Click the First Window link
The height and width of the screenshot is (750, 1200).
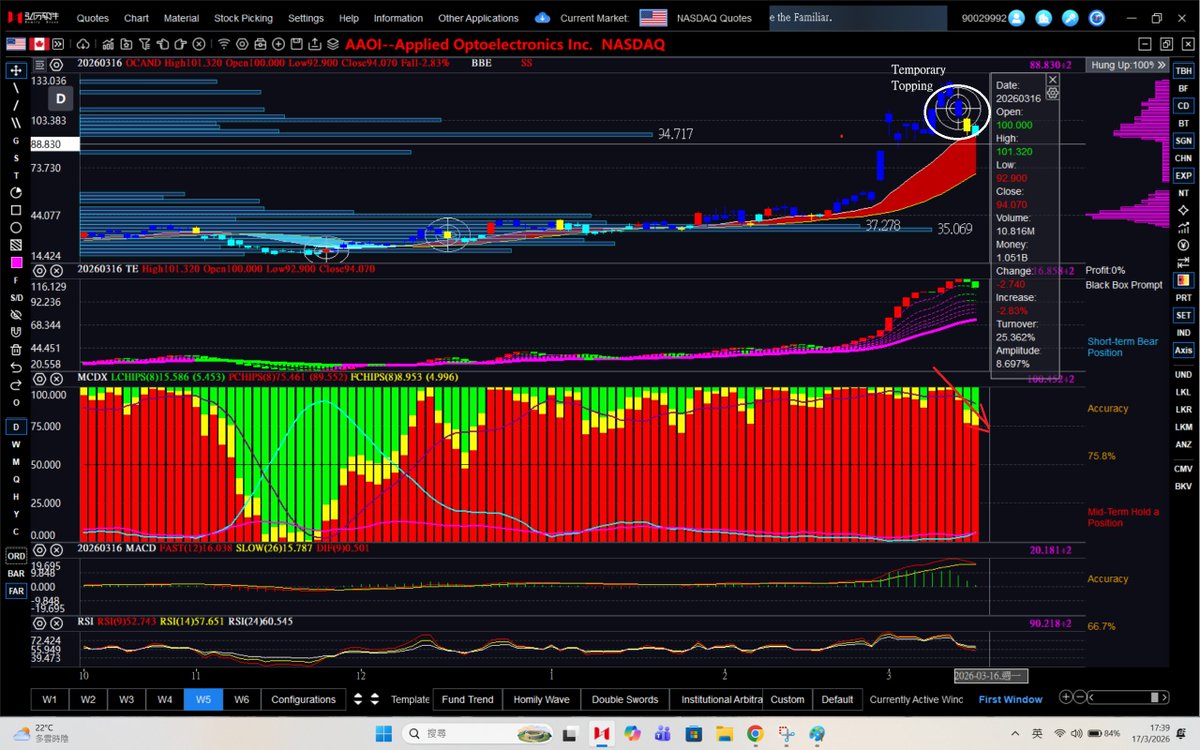[x=1010, y=699]
